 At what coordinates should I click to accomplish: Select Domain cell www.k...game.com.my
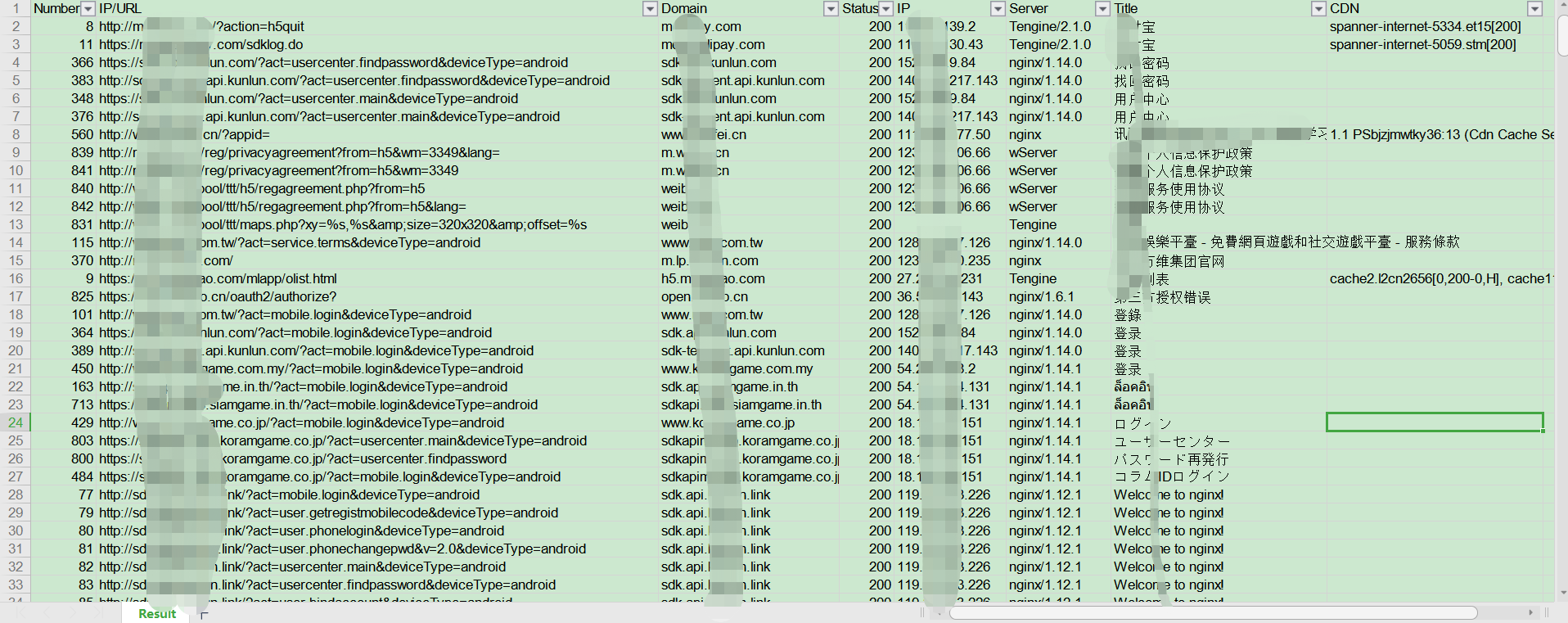(749, 368)
